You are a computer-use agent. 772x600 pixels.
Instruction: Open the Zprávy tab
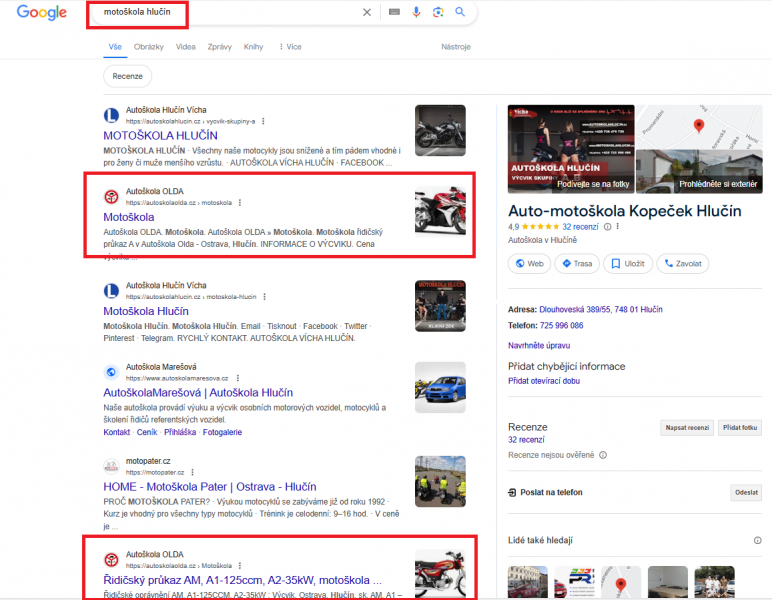220,47
